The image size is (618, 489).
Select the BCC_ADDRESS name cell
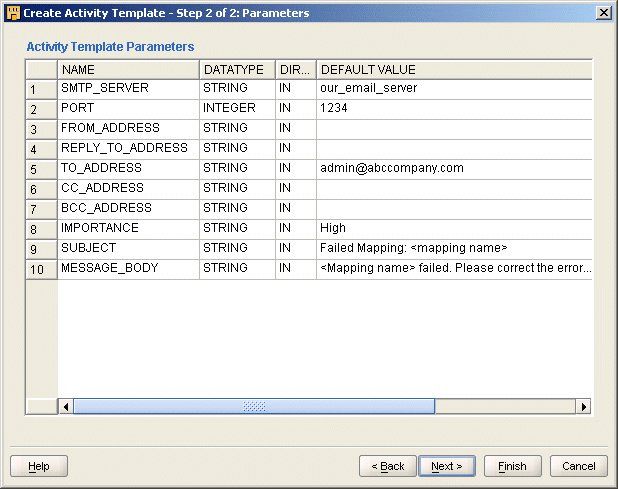coord(128,209)
